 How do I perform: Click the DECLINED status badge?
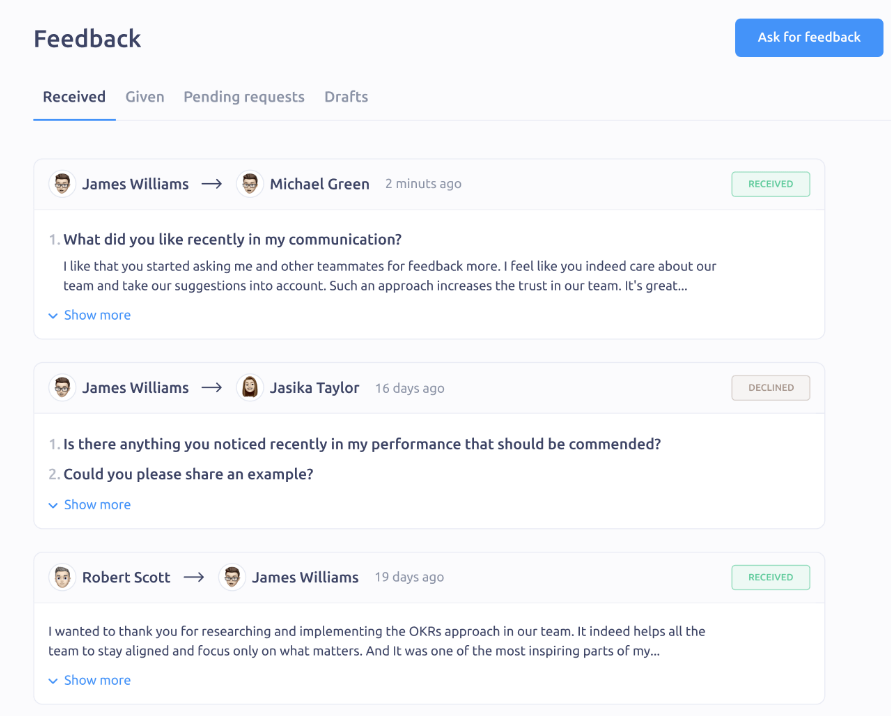[x=770, y=387]
